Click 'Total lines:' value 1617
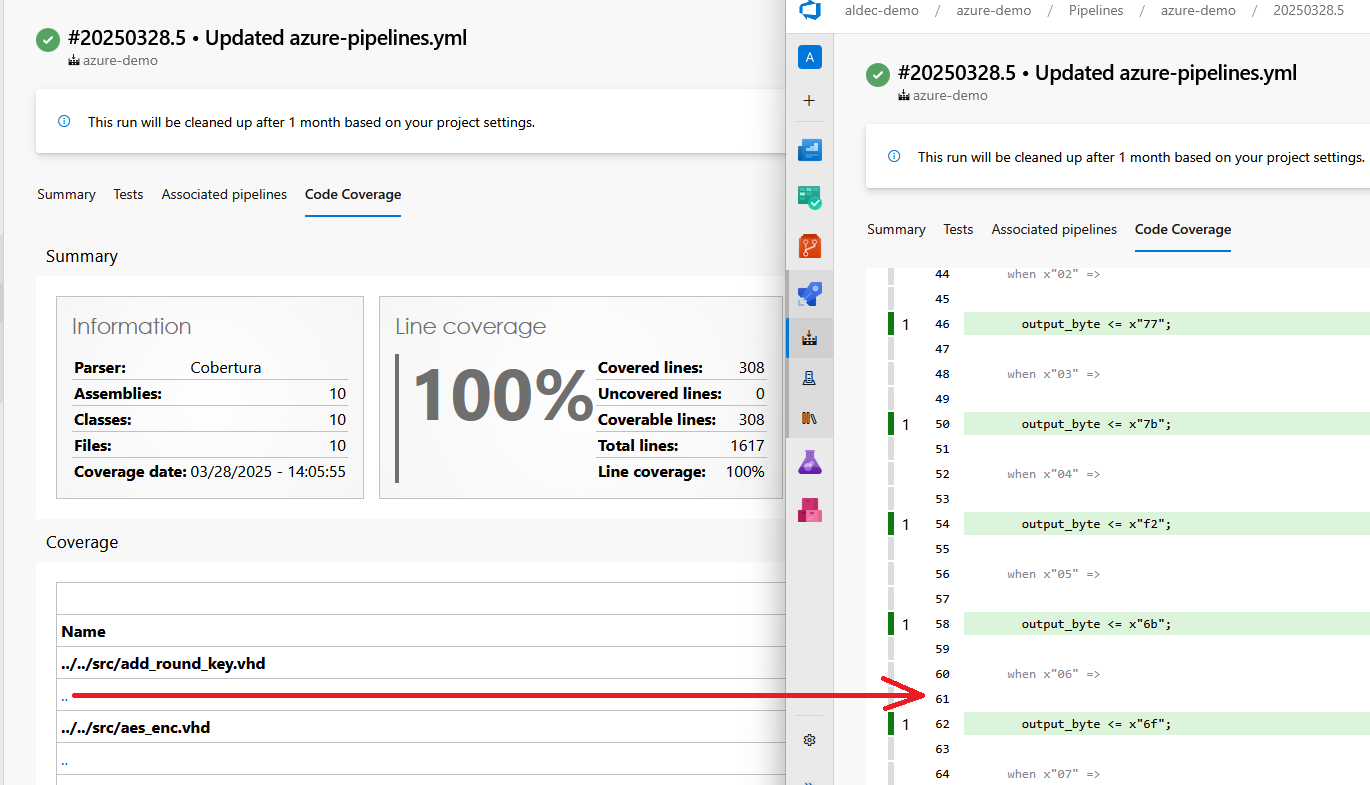Screen dimensions: 1370x785 click(x=747, y=446)
